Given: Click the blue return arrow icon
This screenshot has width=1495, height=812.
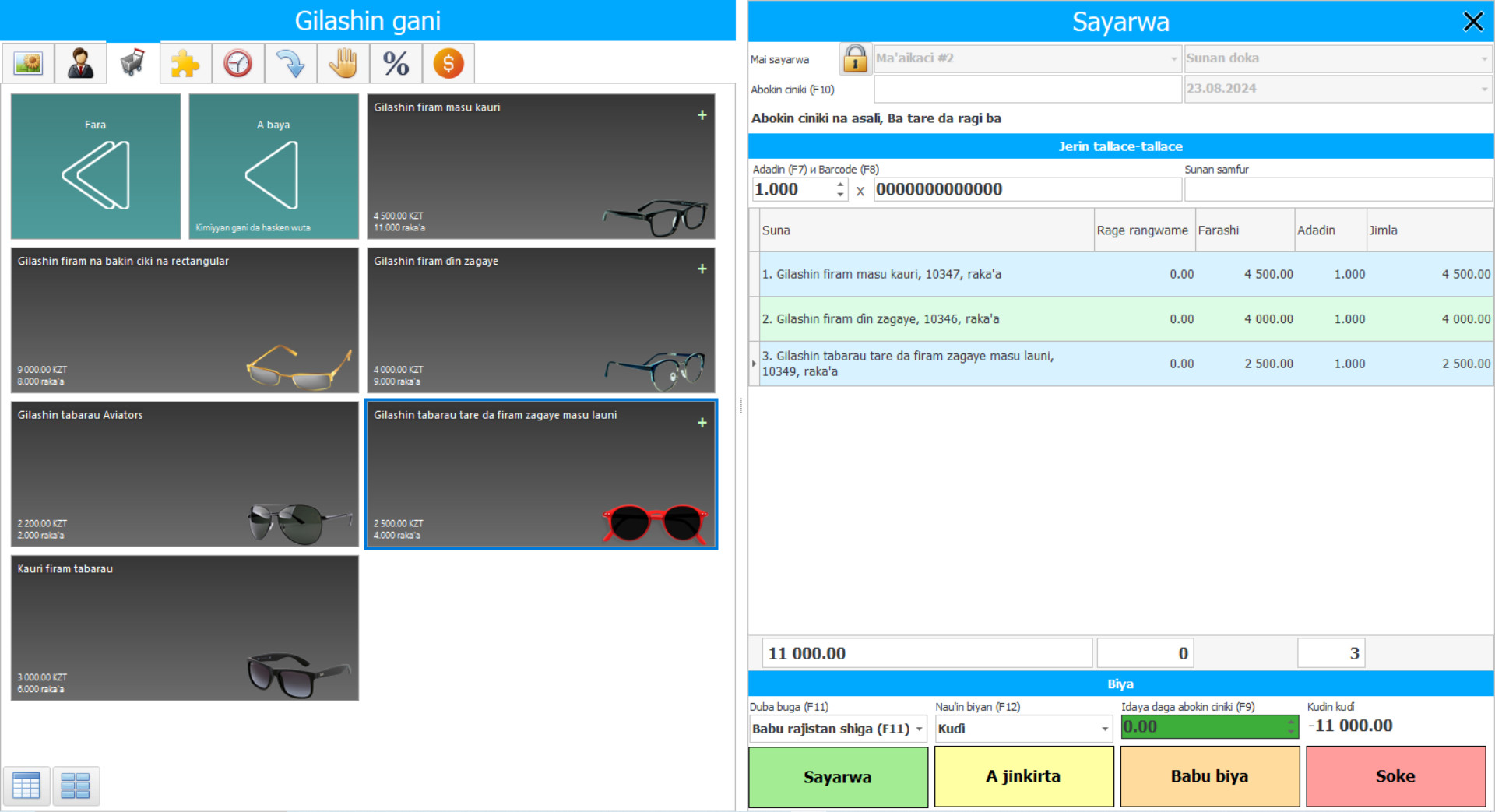Looking at the screenshot, I should point(290,62).
